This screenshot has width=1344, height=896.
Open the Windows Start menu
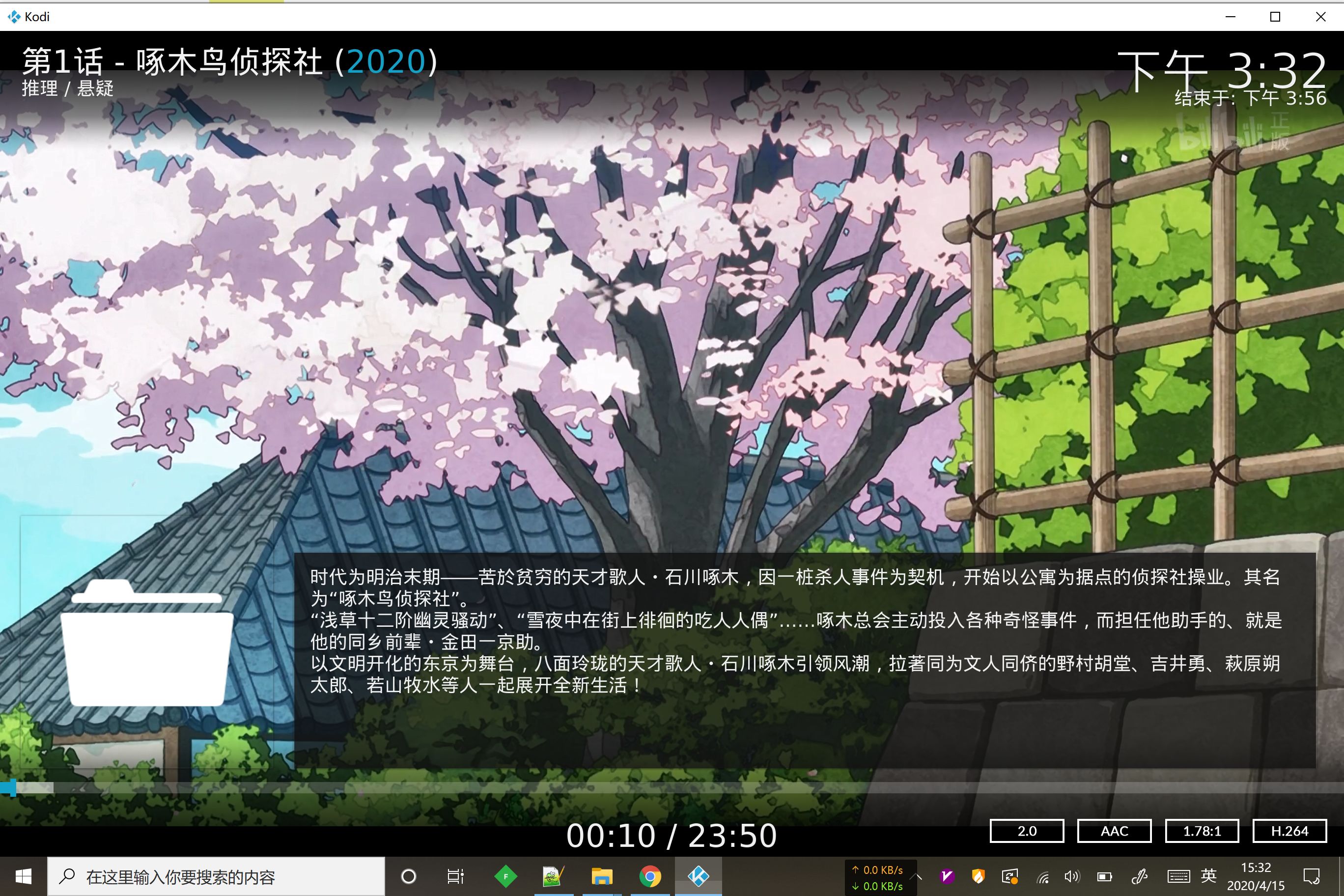23,876
